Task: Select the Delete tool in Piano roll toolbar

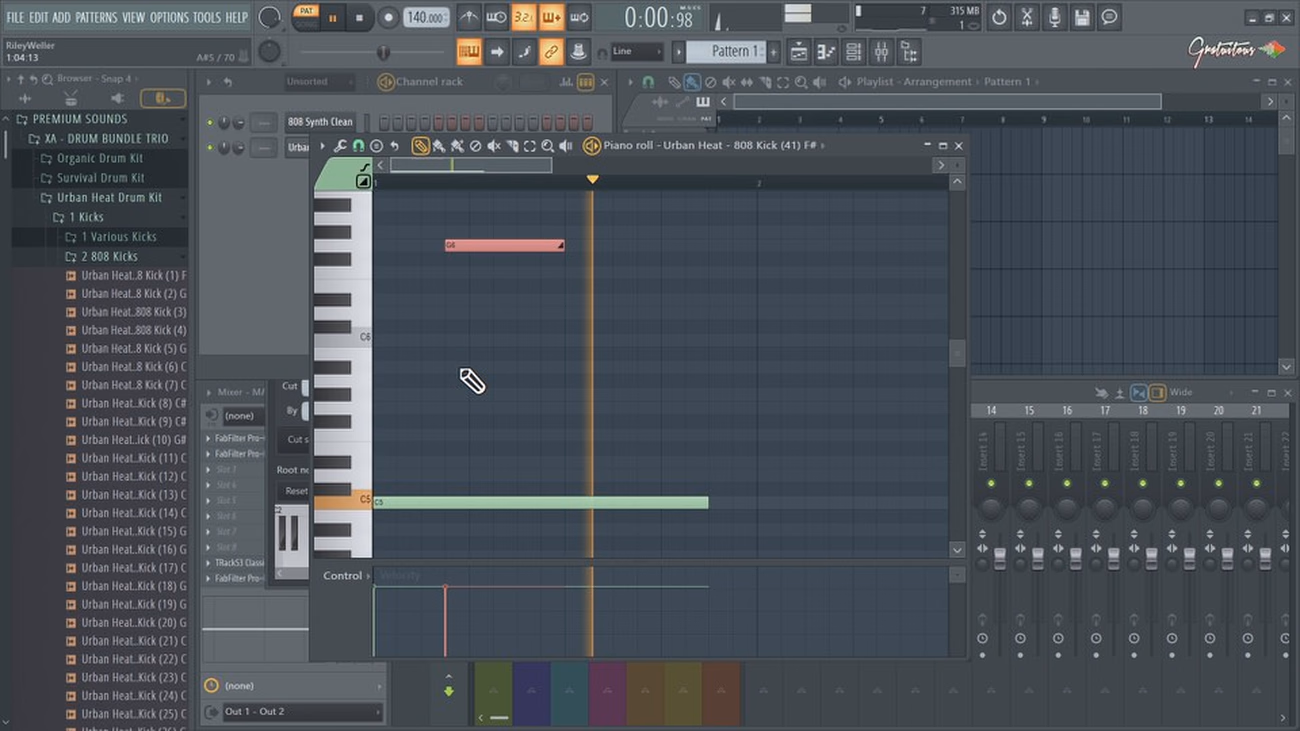Action: tap(476, 146)
